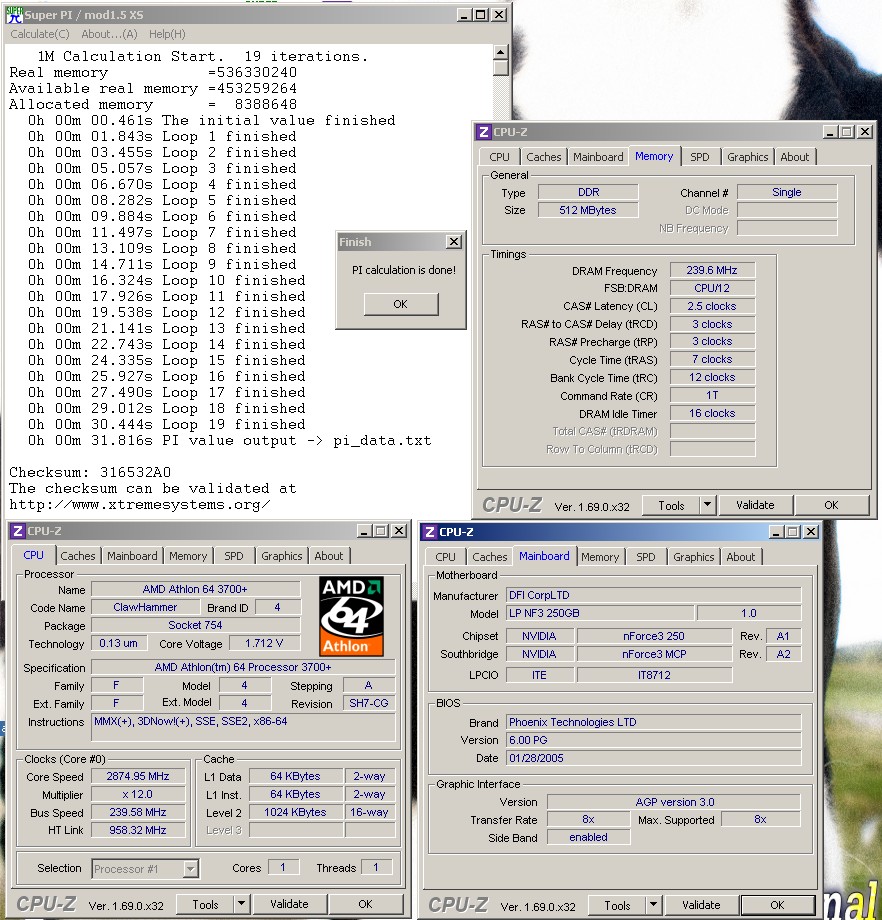Viewport: 882px width, 920px height.
Task: Show Graphics tab in Mainboard window
Action: (x=694, y=557)
